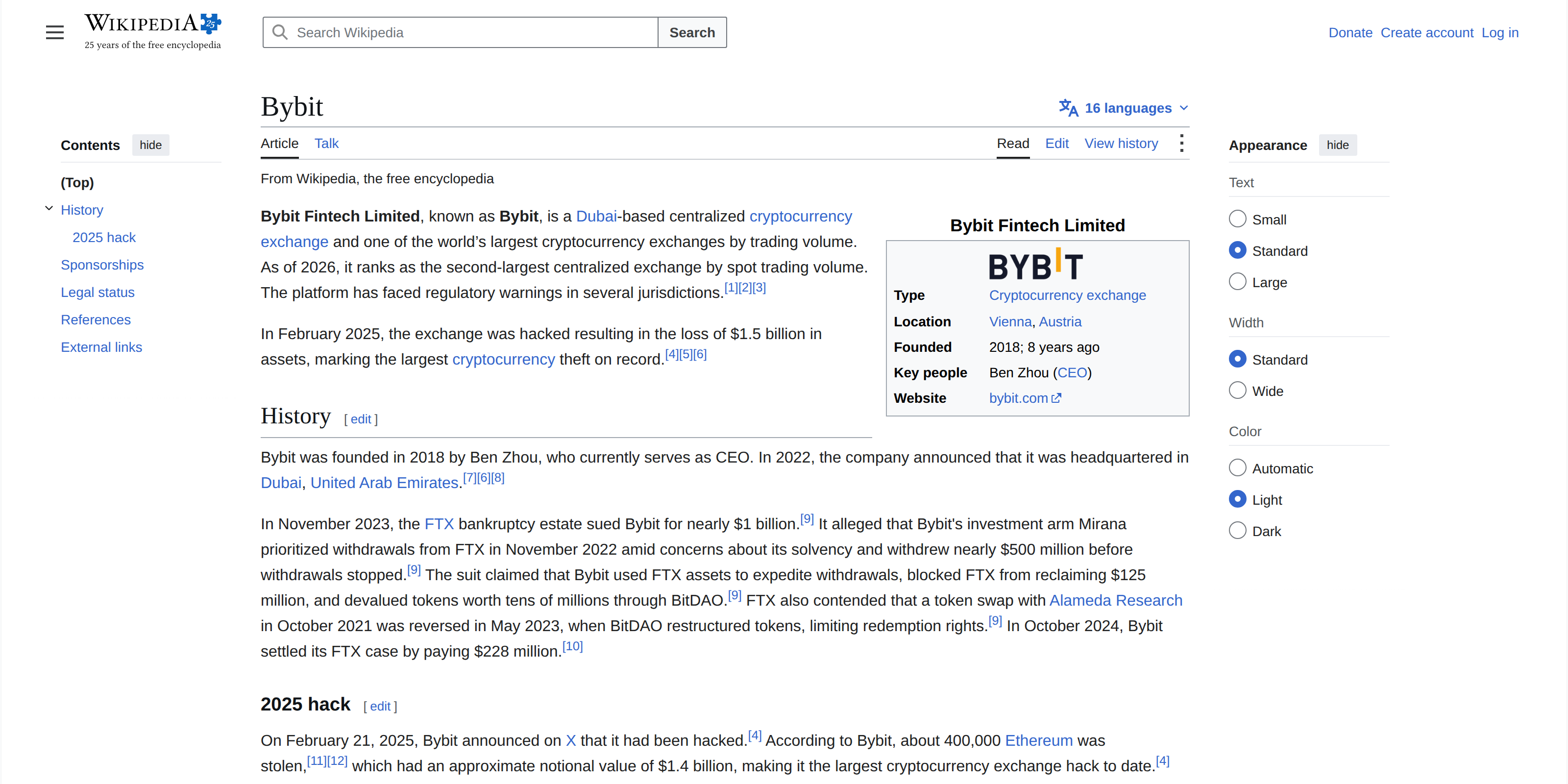Click the magnifier icon in search box

click(x=280, y=32)
